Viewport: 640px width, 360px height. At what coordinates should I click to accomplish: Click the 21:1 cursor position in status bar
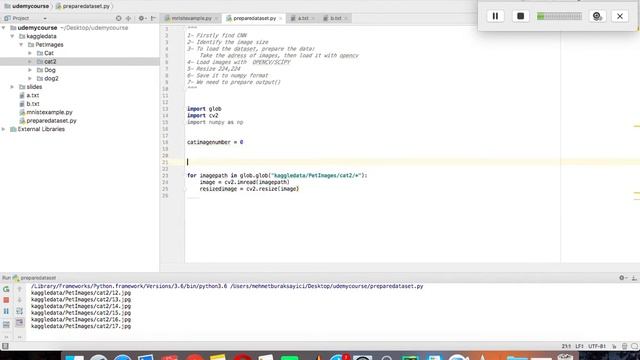coord(566,346)
